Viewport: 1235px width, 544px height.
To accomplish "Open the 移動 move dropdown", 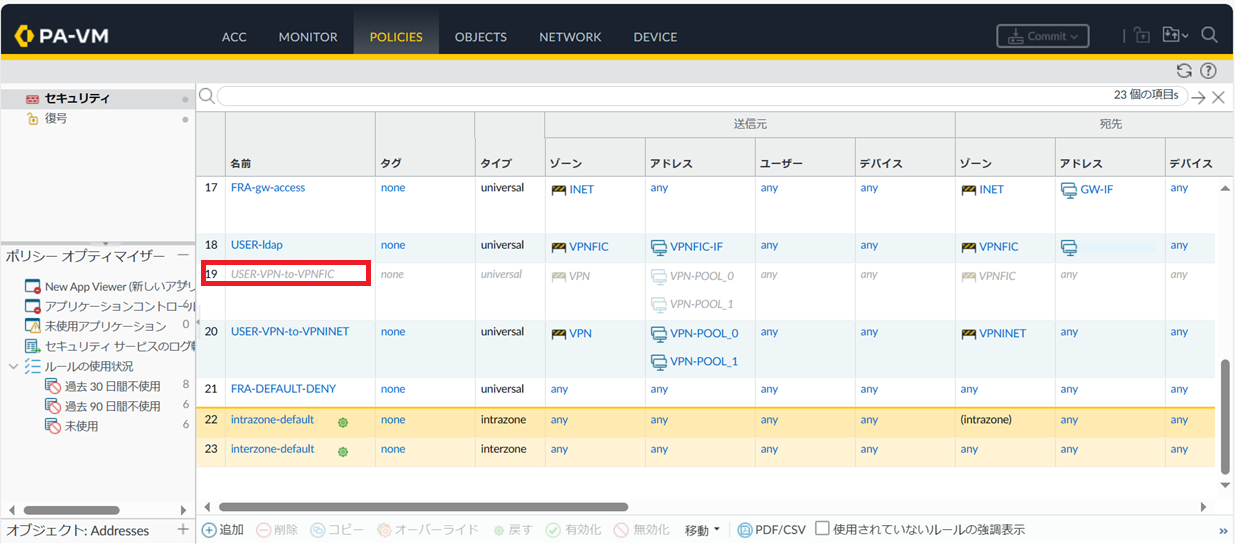I will pos(701,530).
